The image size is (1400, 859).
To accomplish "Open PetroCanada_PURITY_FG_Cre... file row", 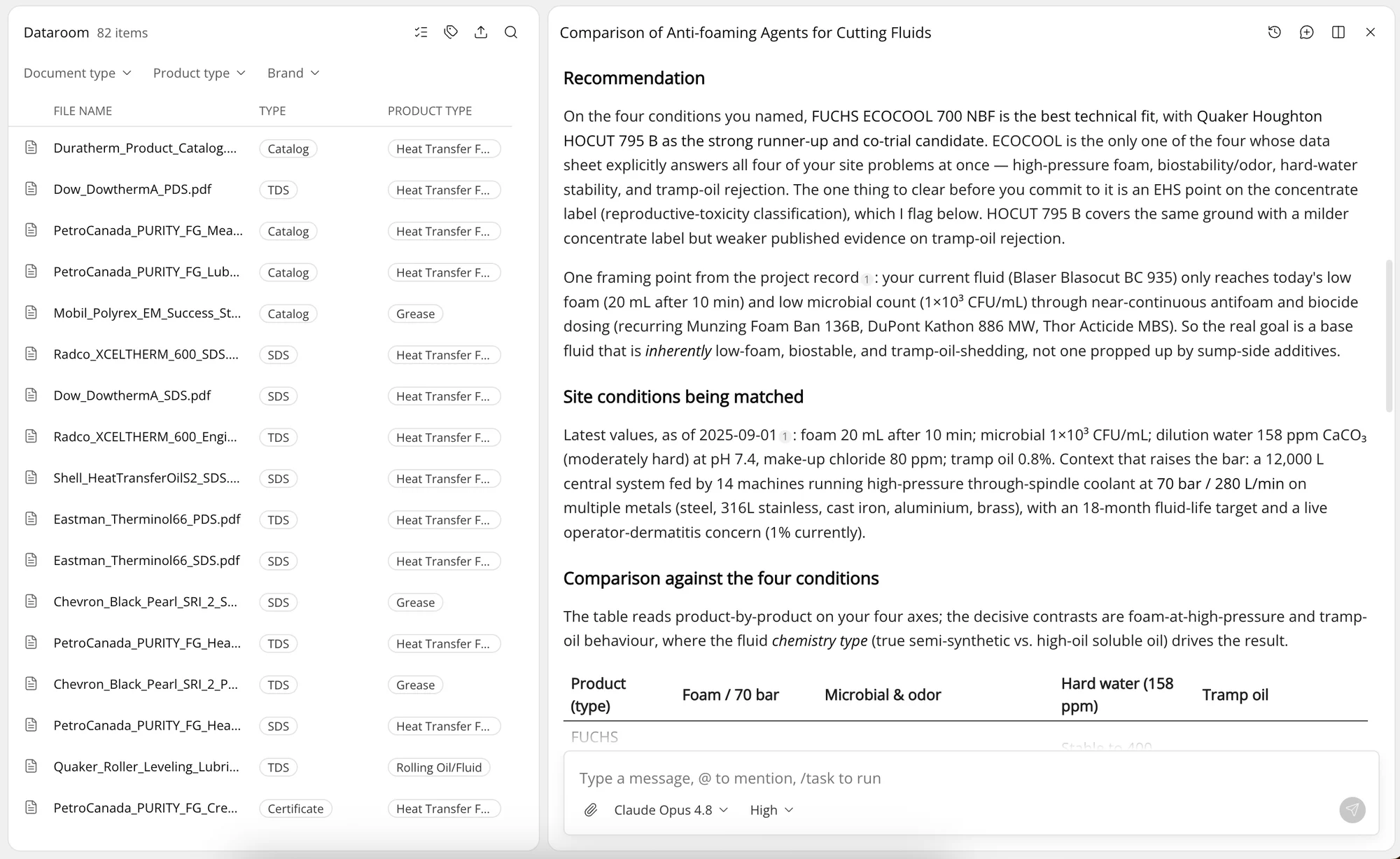I will [260, 808].
